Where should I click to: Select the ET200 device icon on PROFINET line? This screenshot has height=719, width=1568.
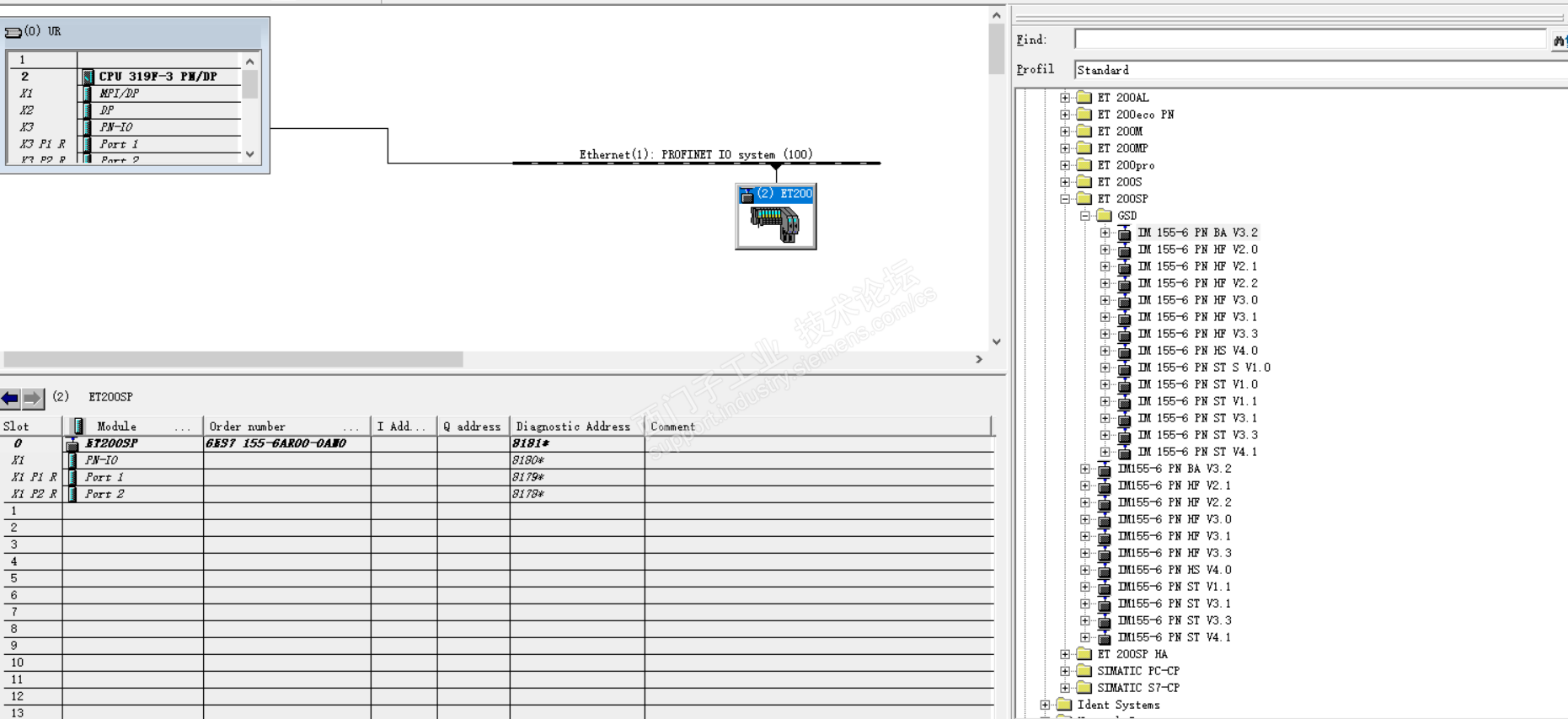pyautogui.click(x=776, y=217)
